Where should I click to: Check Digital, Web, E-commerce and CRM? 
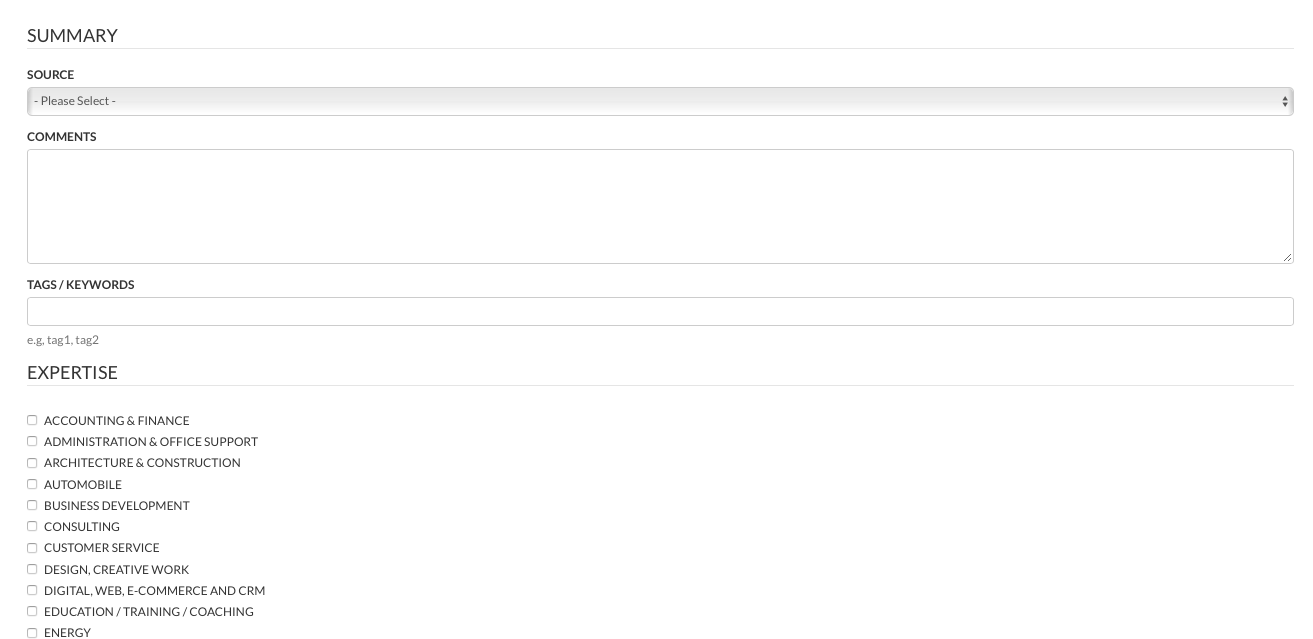coord(32,590)
